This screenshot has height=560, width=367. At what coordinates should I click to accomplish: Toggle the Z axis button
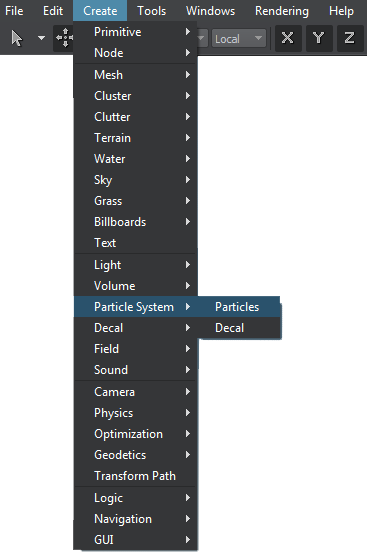[x=350, y=38]
